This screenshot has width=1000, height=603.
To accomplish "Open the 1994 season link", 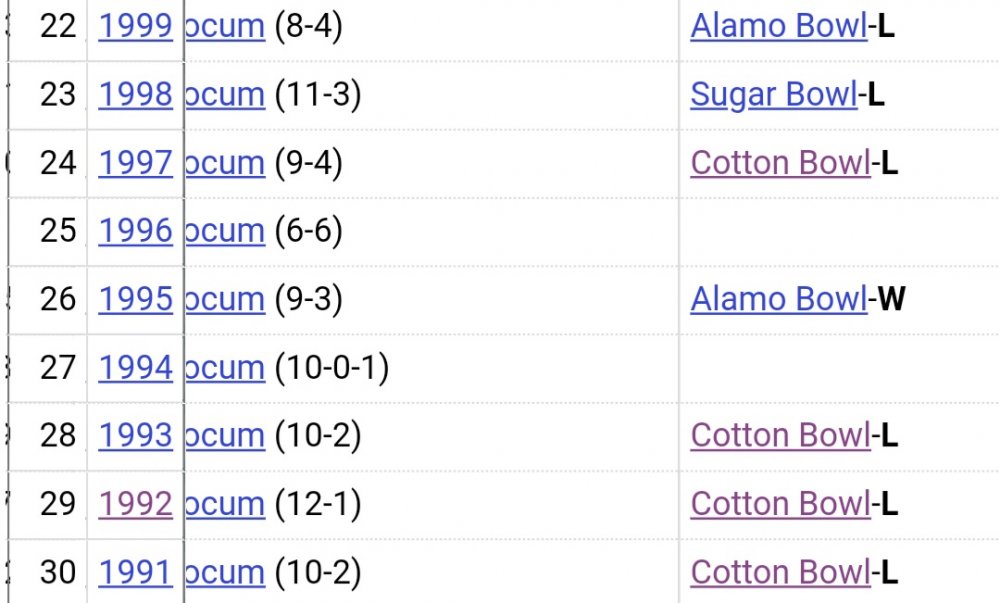I will coord(135,368).
